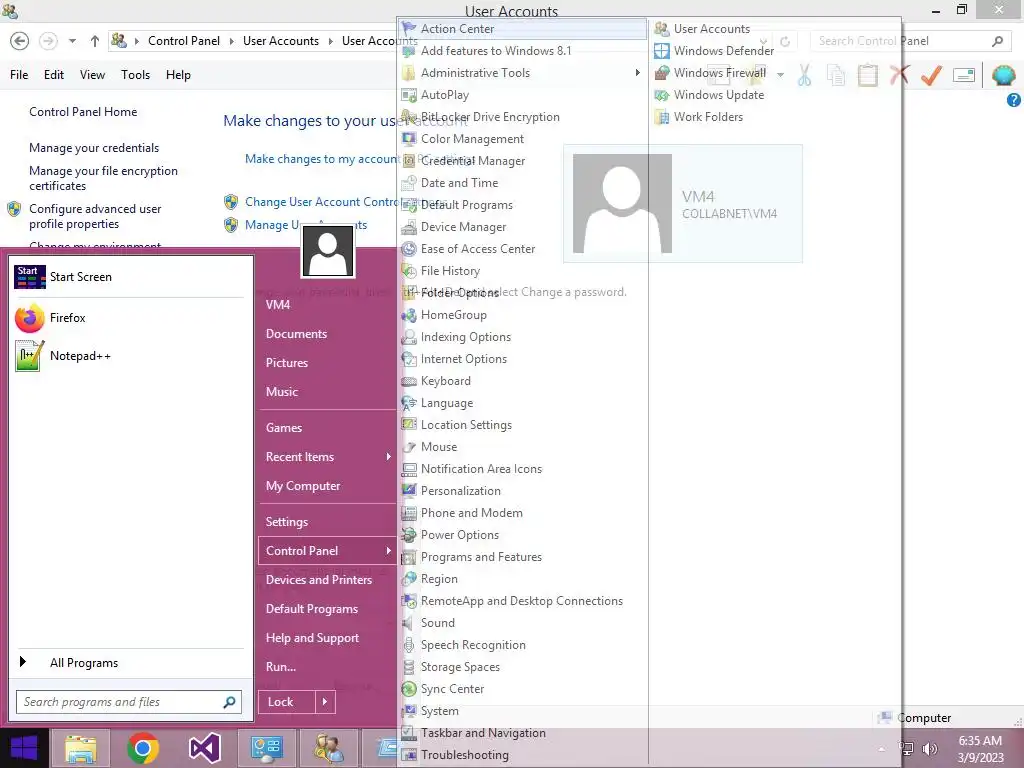Click the BitLocker Drive Encryption icon

409,117
